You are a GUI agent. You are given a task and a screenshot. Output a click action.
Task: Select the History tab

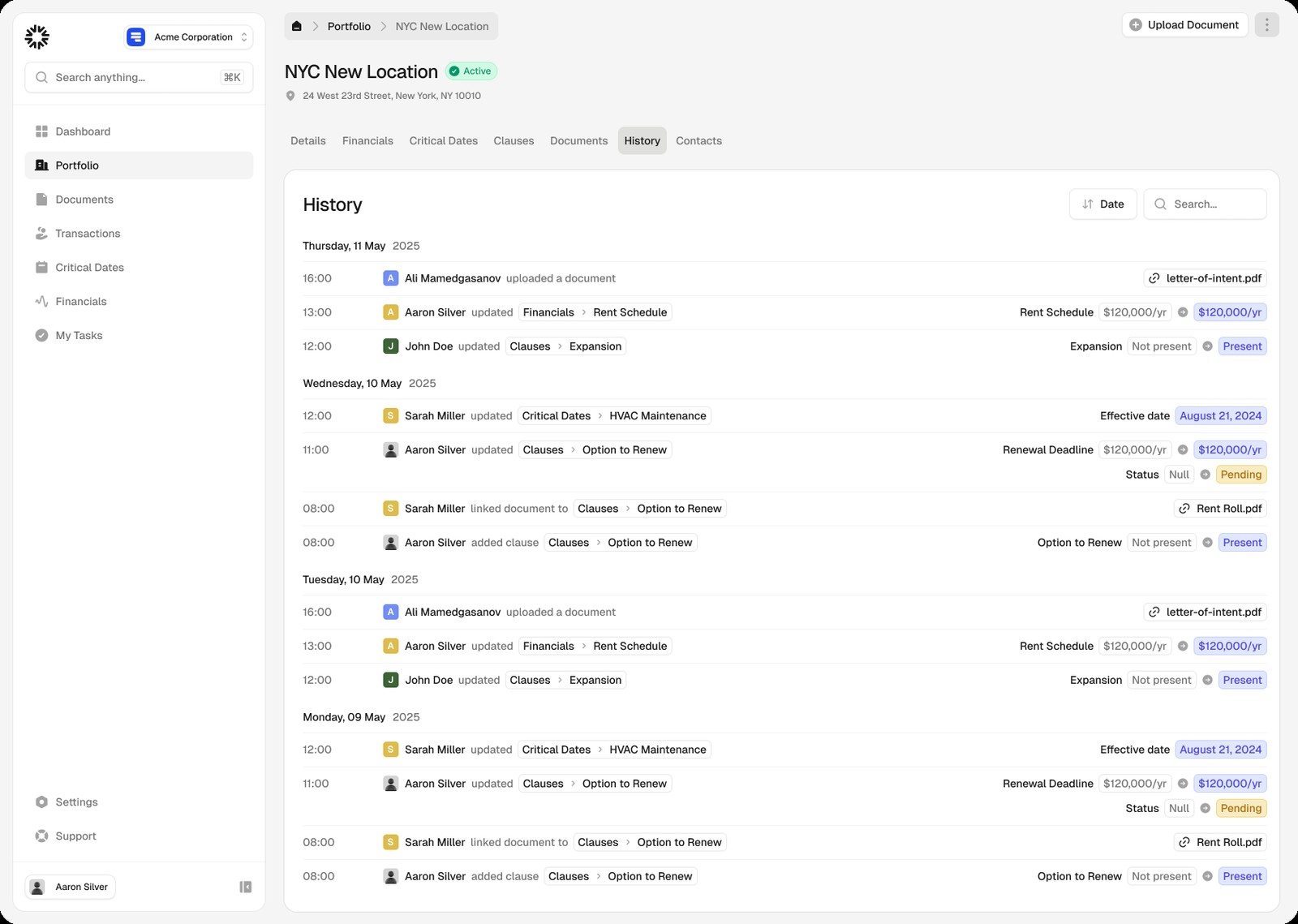pos(643,140)
